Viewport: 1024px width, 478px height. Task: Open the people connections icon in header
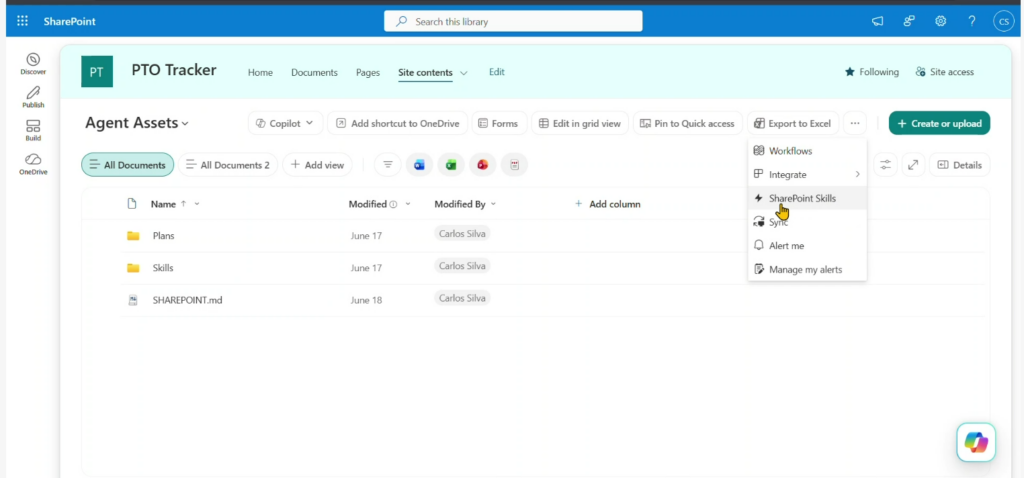point(909,22)
